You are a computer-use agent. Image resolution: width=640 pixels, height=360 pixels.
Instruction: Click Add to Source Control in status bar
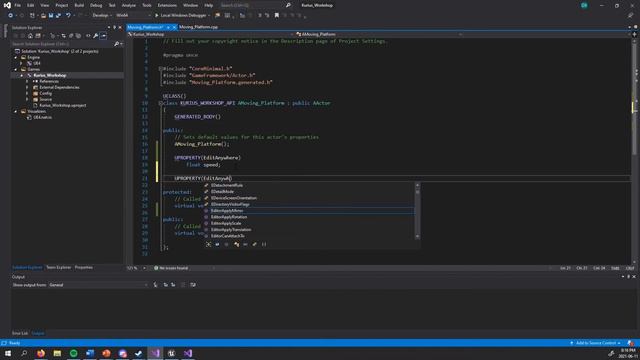pos(596,343)
